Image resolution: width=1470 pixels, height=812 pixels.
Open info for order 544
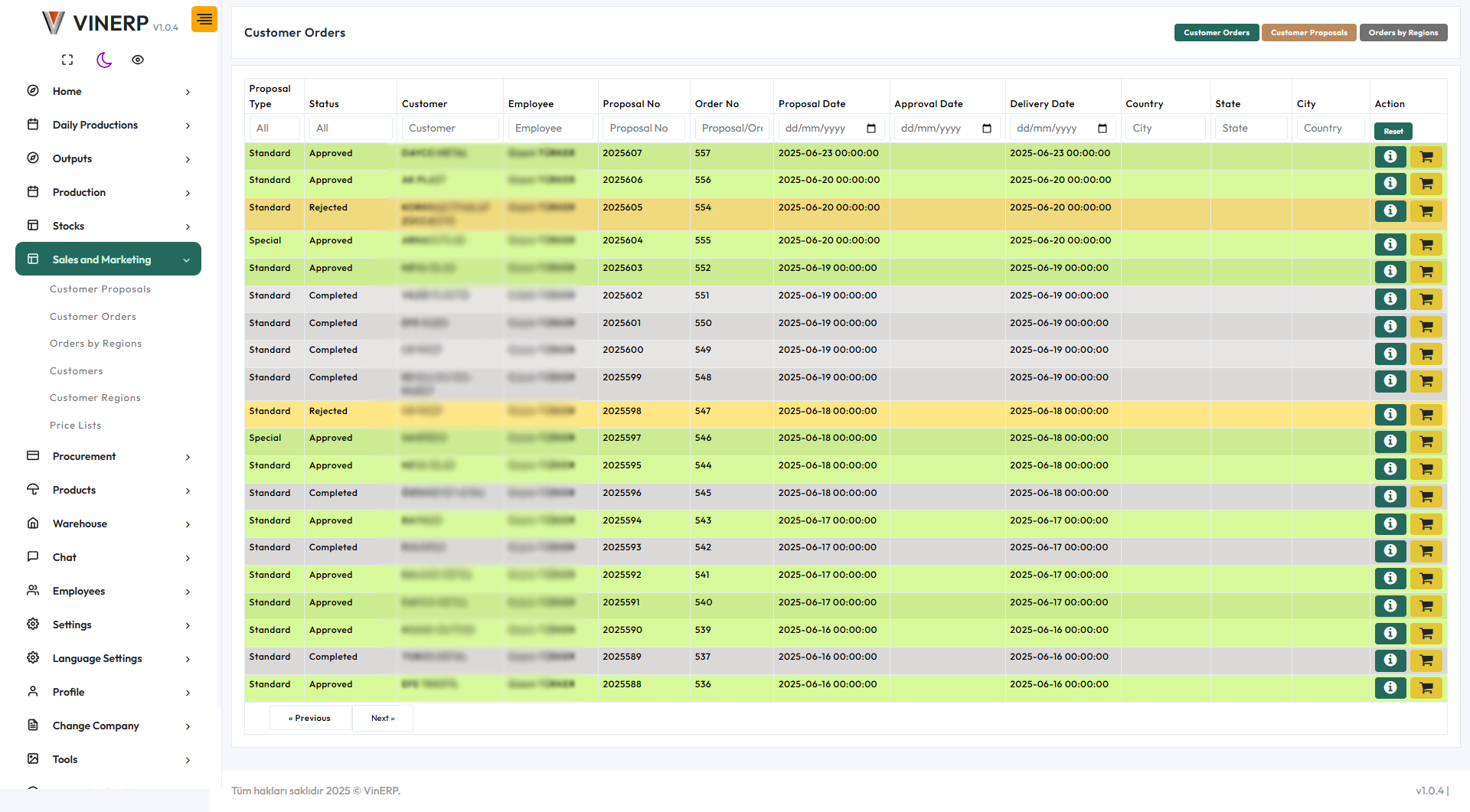1390,469
